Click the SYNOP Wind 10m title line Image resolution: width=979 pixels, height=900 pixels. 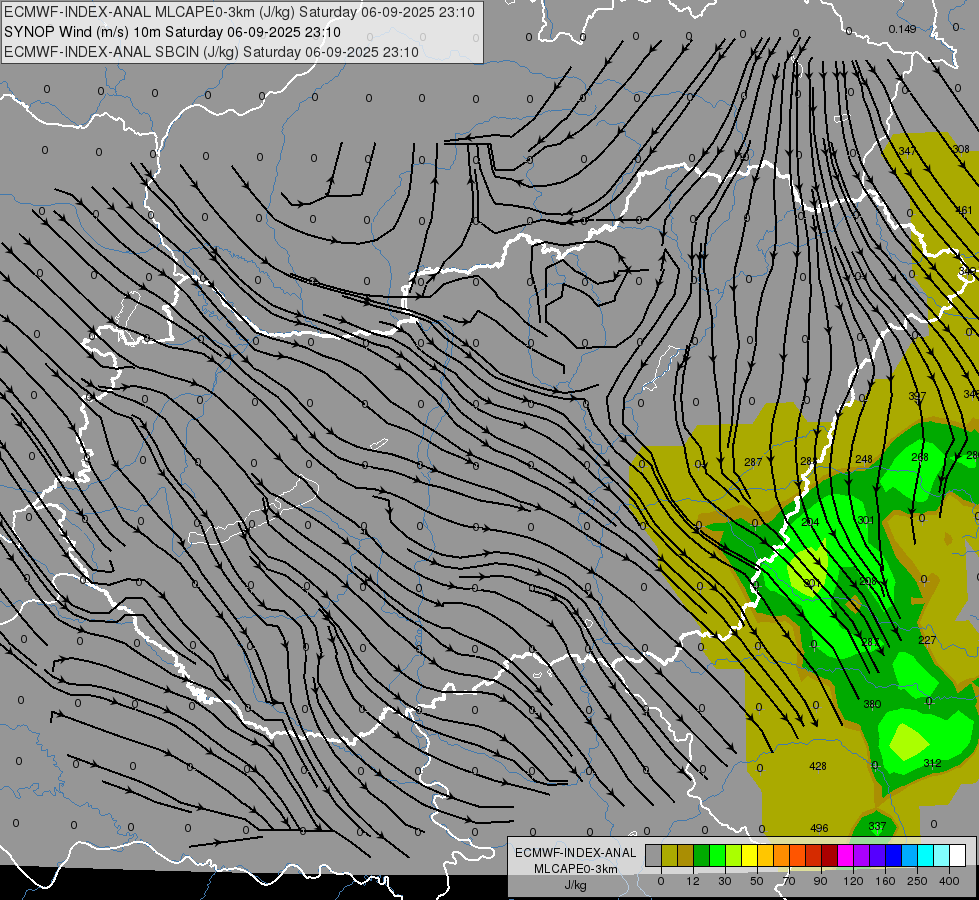[x=172, y=32]
